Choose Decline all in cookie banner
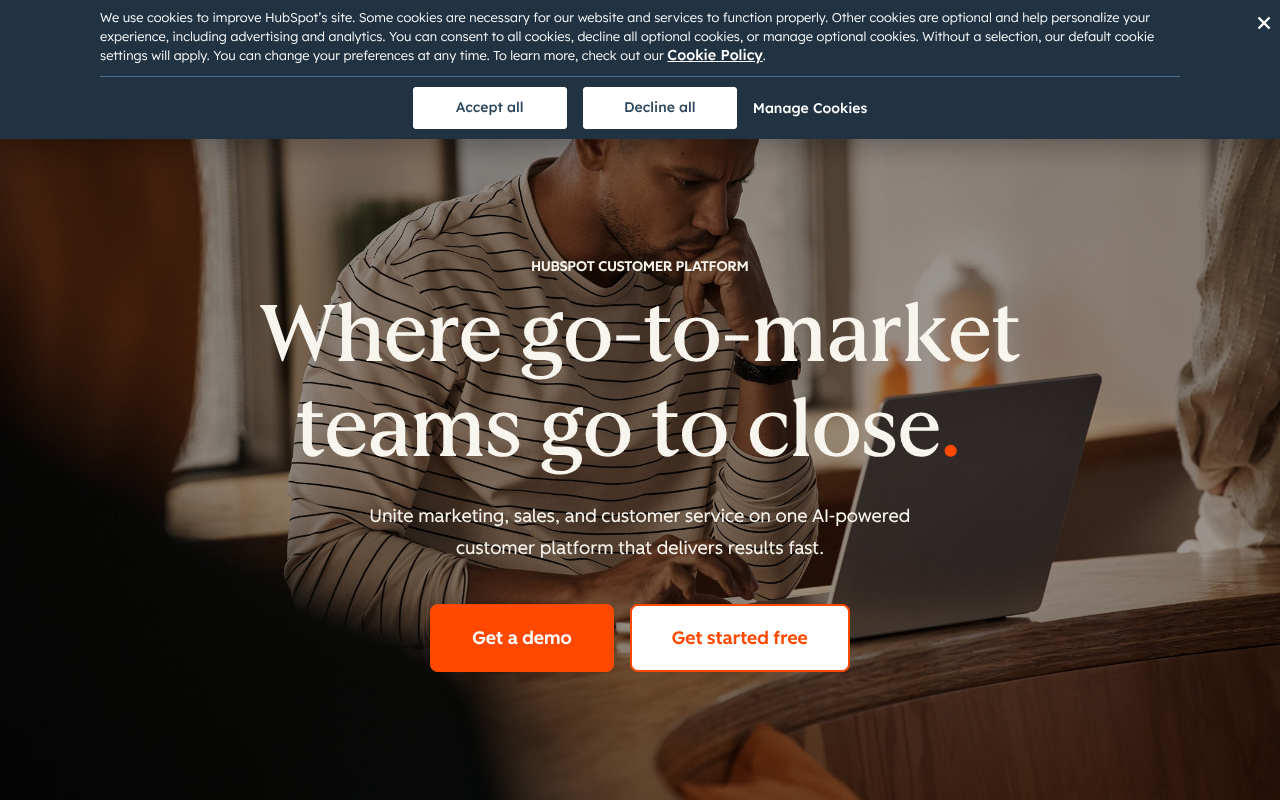Image resolution: width=1280 pixels, height=800 pixels. (x=660, y=108)
